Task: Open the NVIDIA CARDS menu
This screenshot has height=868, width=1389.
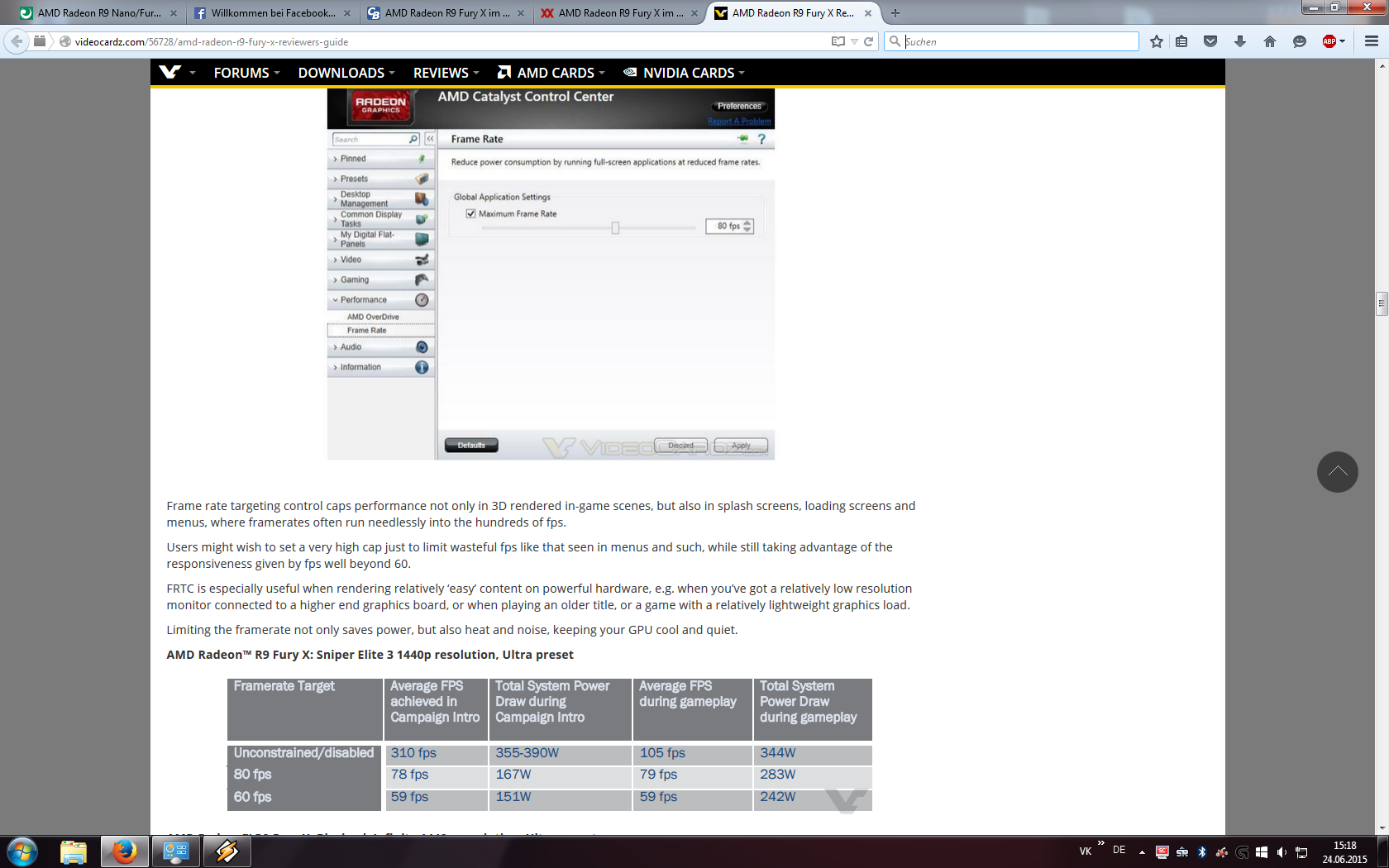Action: pyautogui.click(x=684, y=73)
